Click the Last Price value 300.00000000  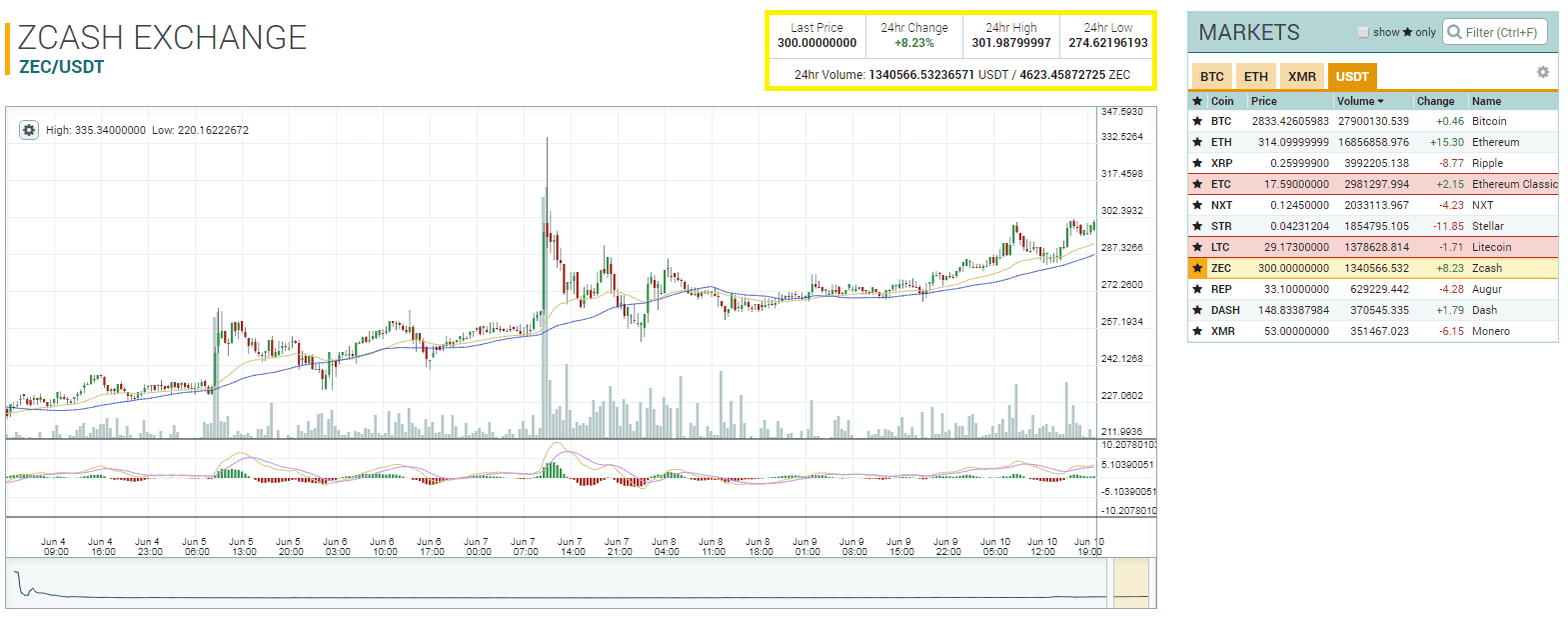(x=816, y=43)
